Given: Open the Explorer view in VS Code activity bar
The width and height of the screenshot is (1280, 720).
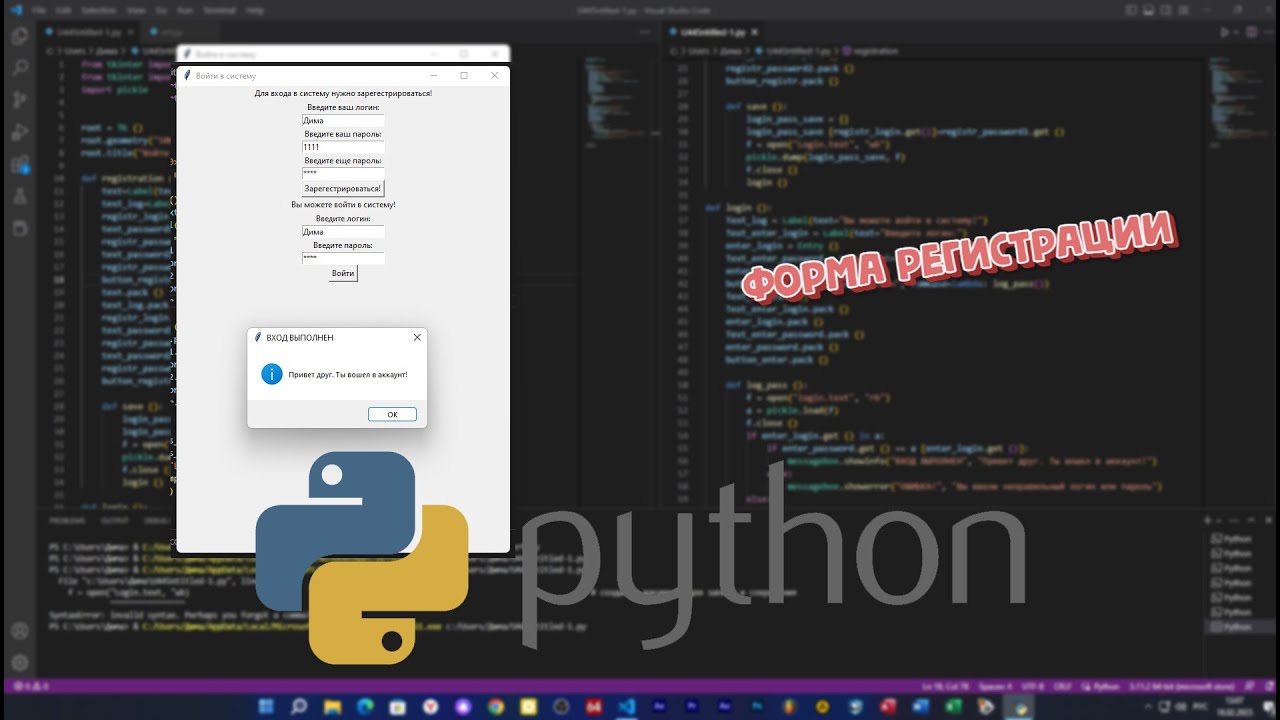Looking at the screenshot, I should tap(19, 37).
